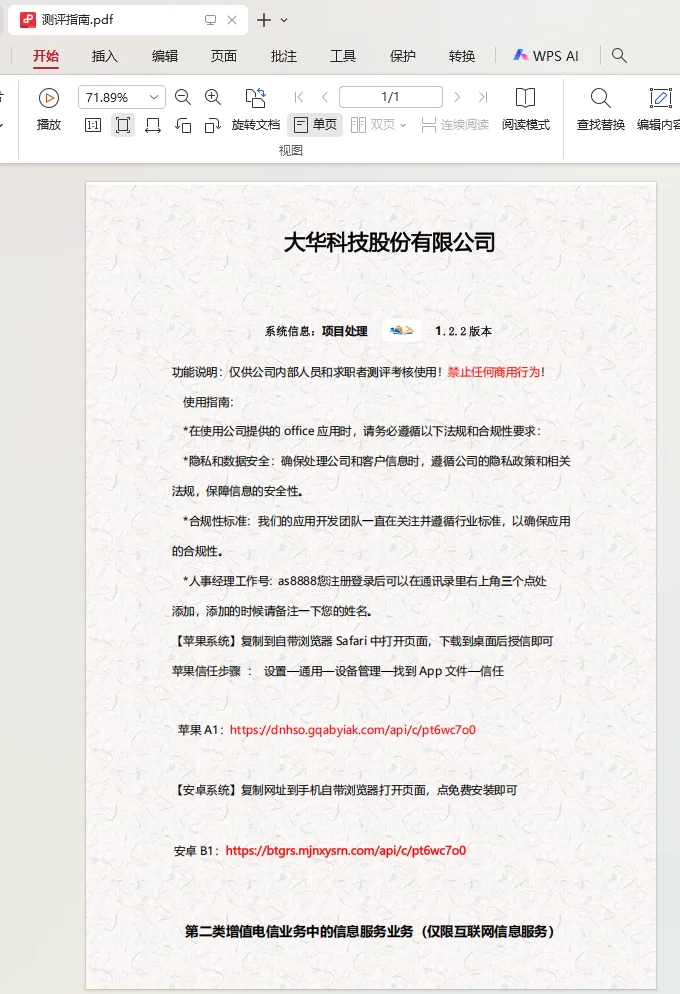Click the 【安卓系统】 instruction line
Screen dimensions: 680x994
(x=345, y=790)
